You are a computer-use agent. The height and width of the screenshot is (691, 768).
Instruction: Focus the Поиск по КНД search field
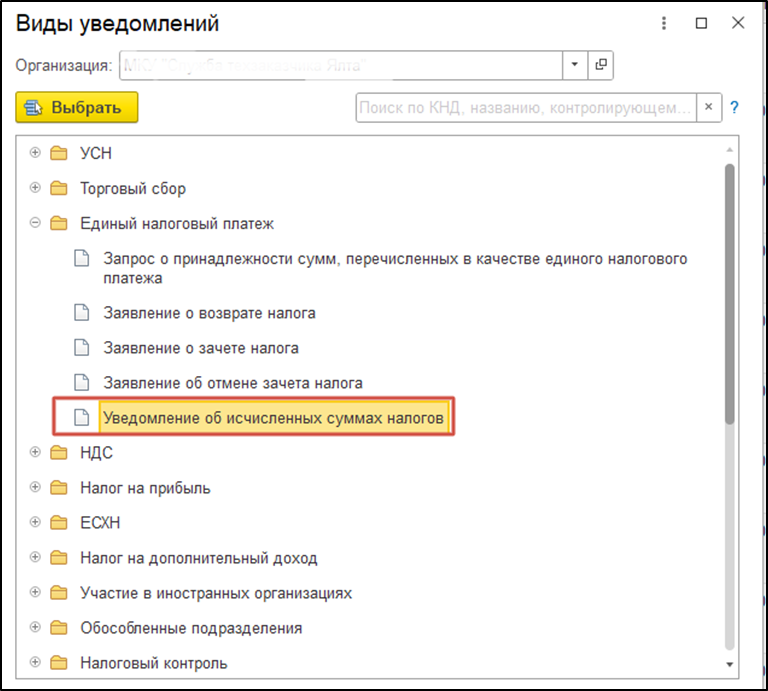tap(525, 107)
